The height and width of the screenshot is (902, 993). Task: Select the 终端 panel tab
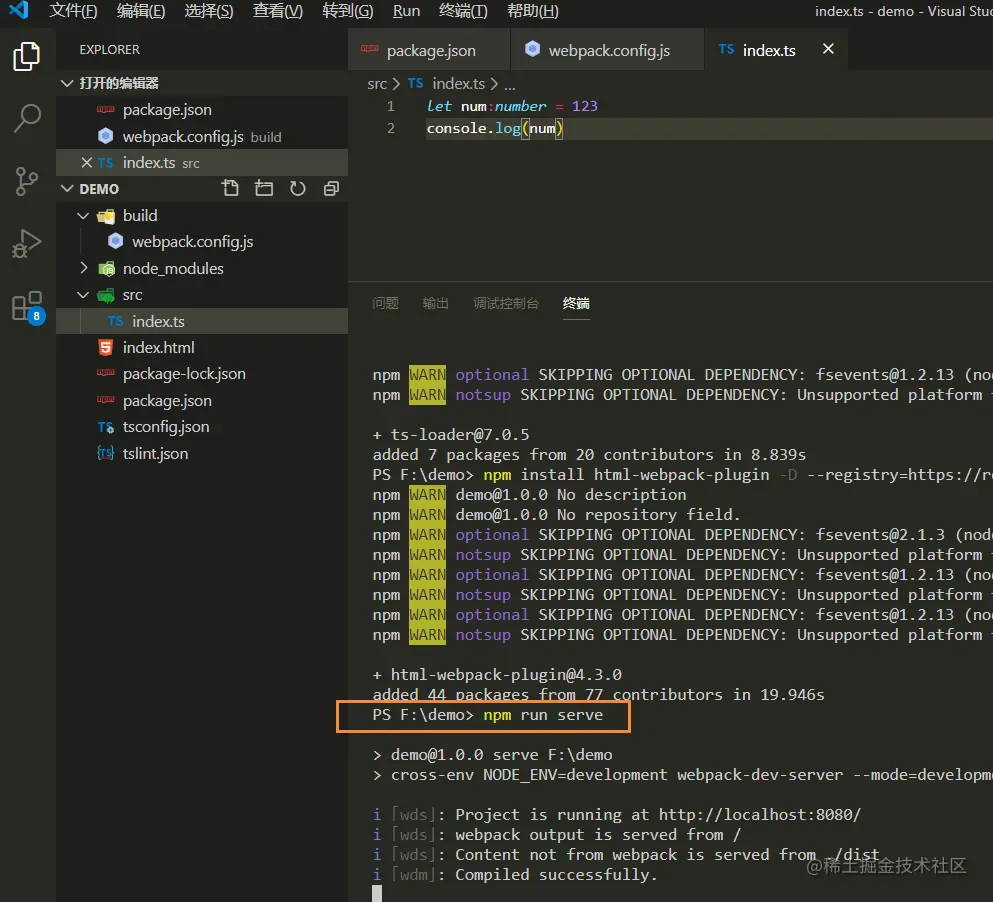point(576,303)
